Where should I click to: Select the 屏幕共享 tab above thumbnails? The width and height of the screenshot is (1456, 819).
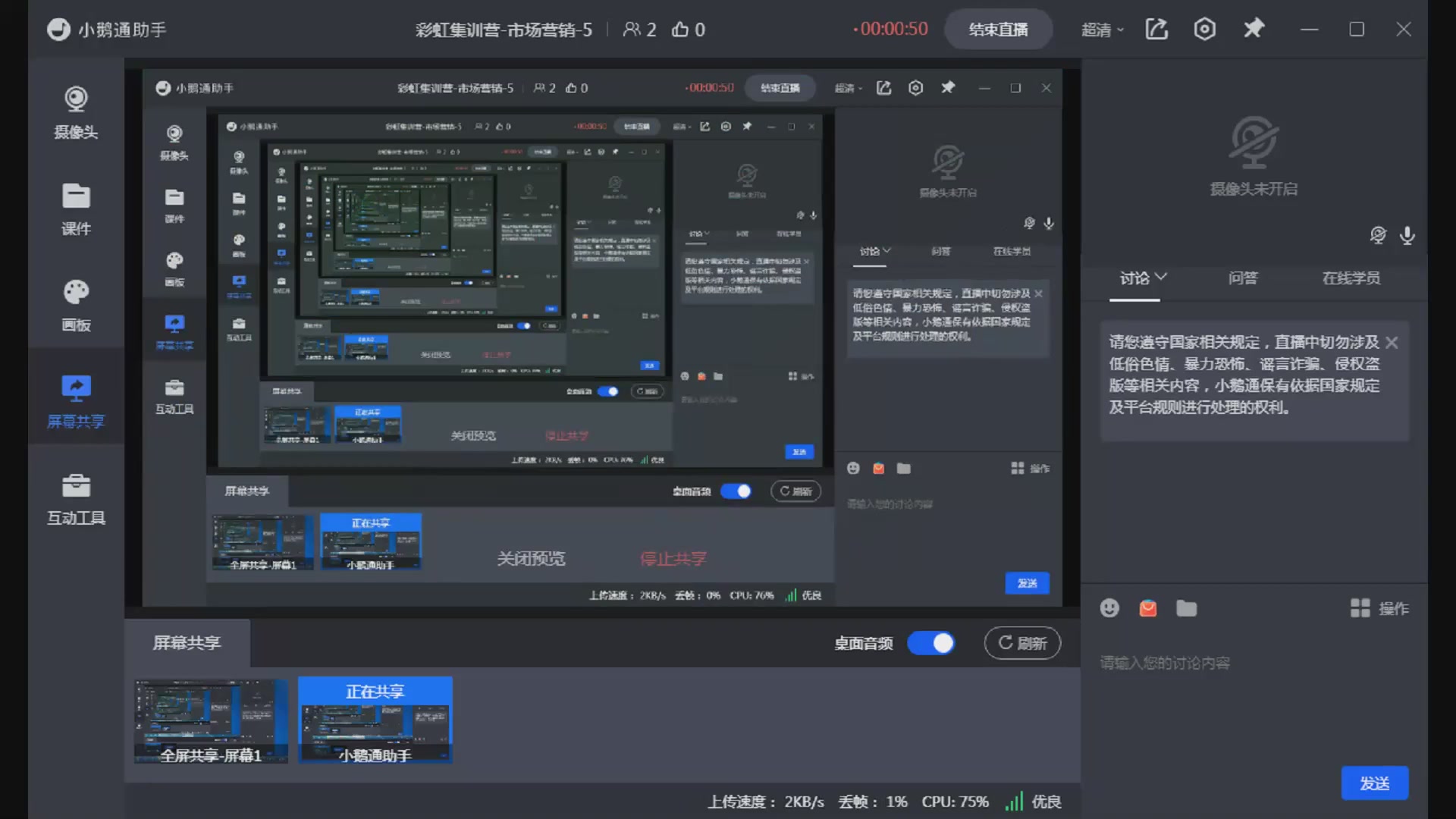(x=187, y=643)
